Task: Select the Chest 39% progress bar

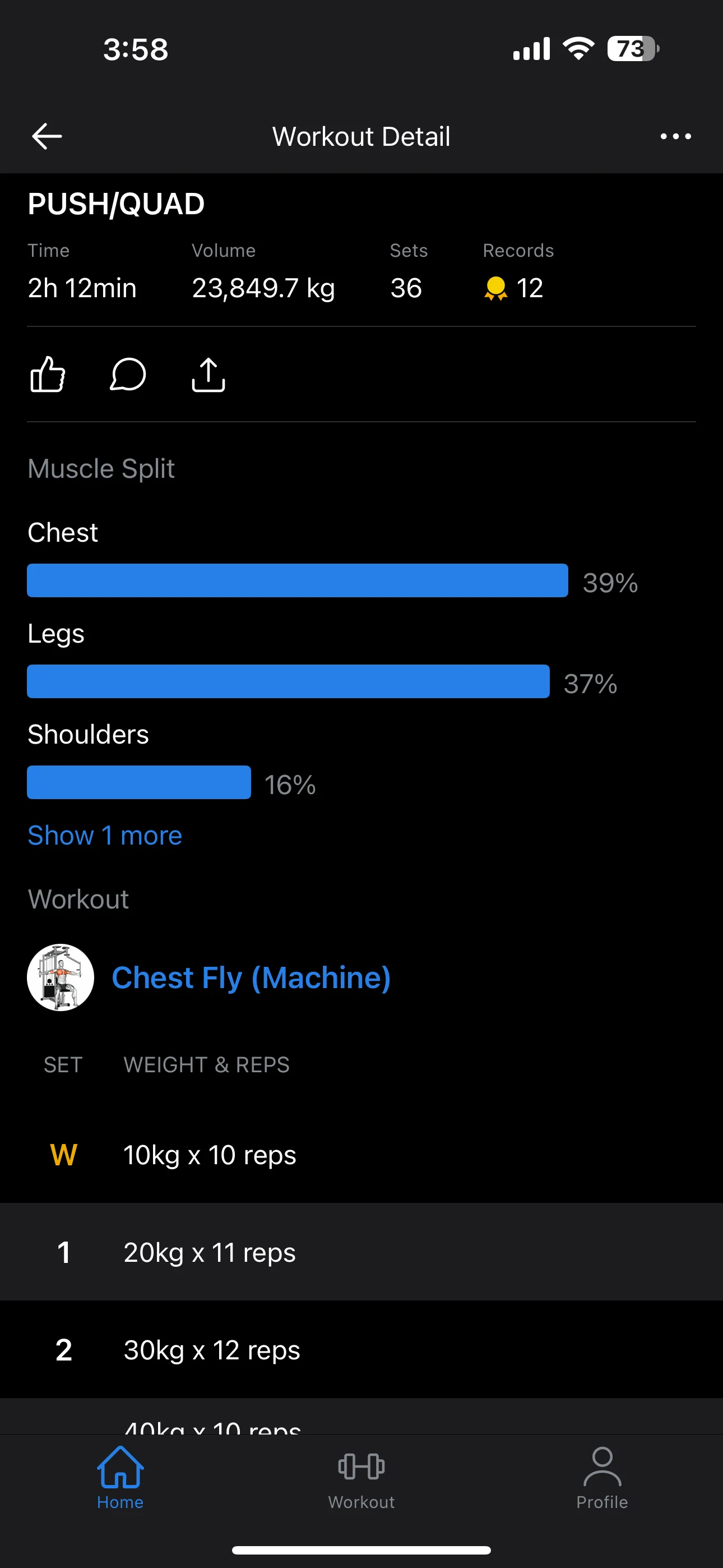Action: (x=297, y=580)
